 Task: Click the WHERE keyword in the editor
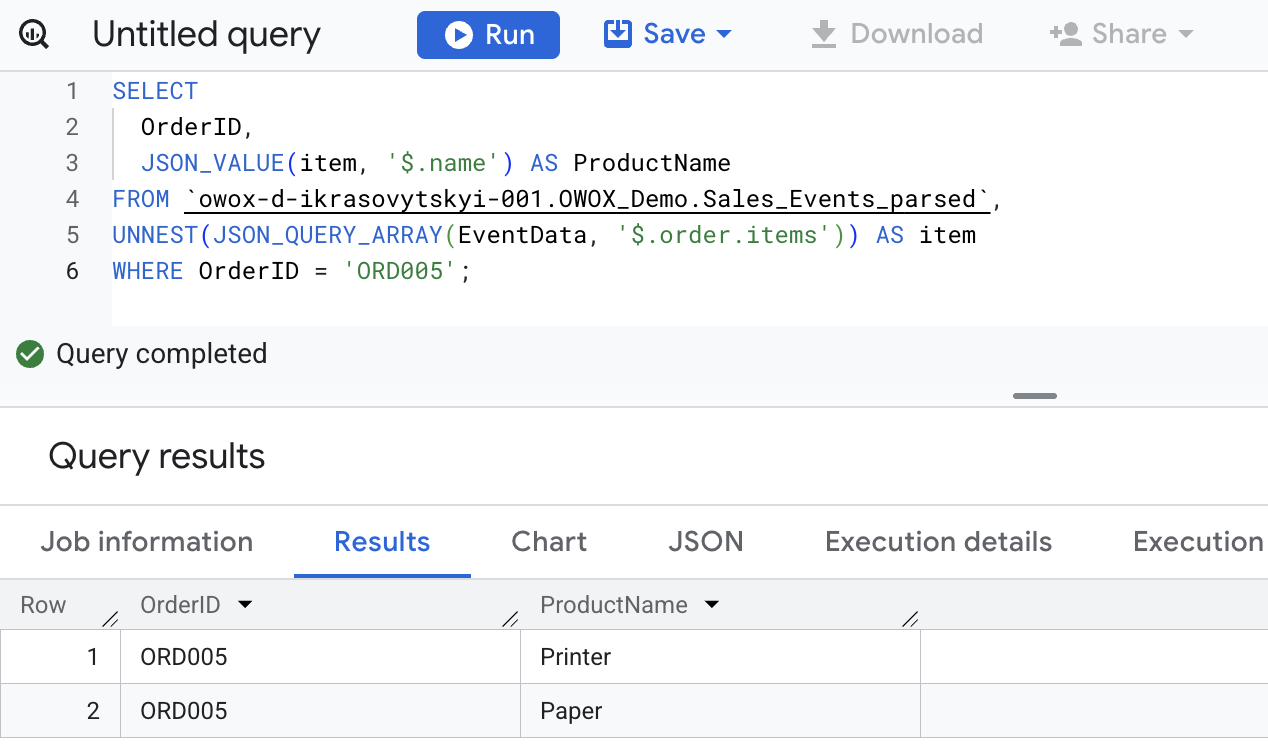pos(148,271)
